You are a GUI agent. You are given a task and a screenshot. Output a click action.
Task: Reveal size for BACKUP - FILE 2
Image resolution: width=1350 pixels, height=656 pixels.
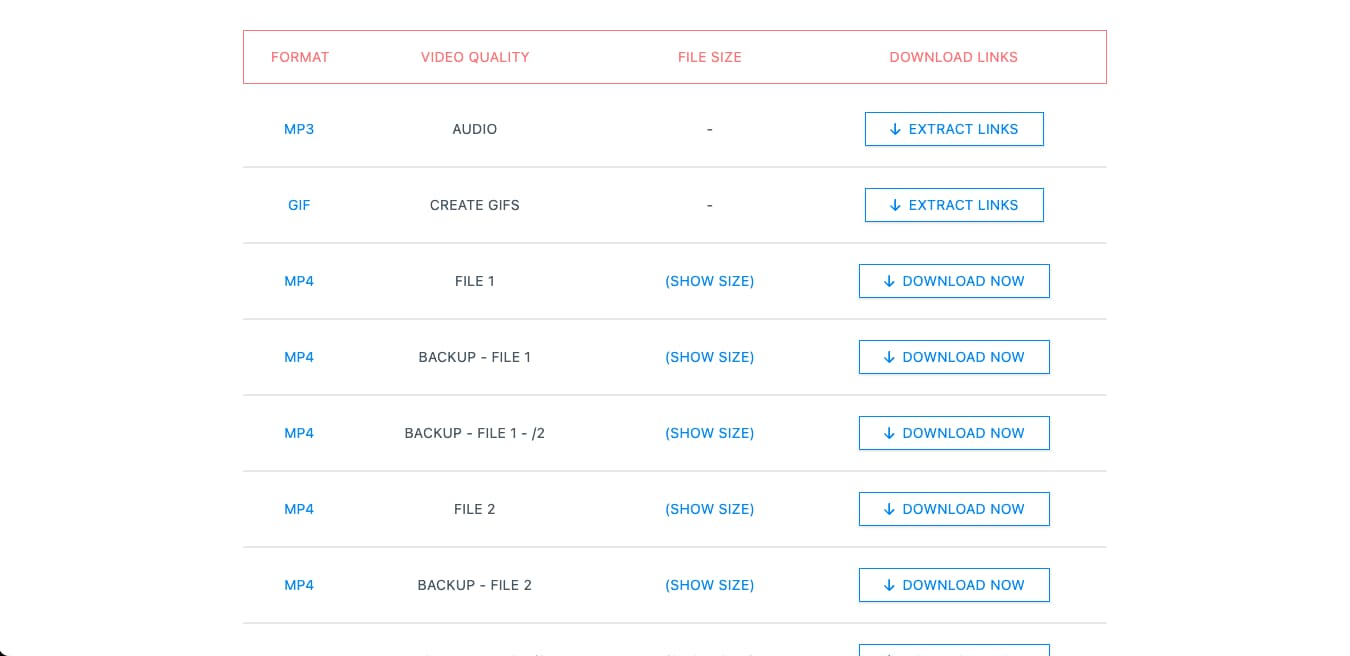click(710, 585)
